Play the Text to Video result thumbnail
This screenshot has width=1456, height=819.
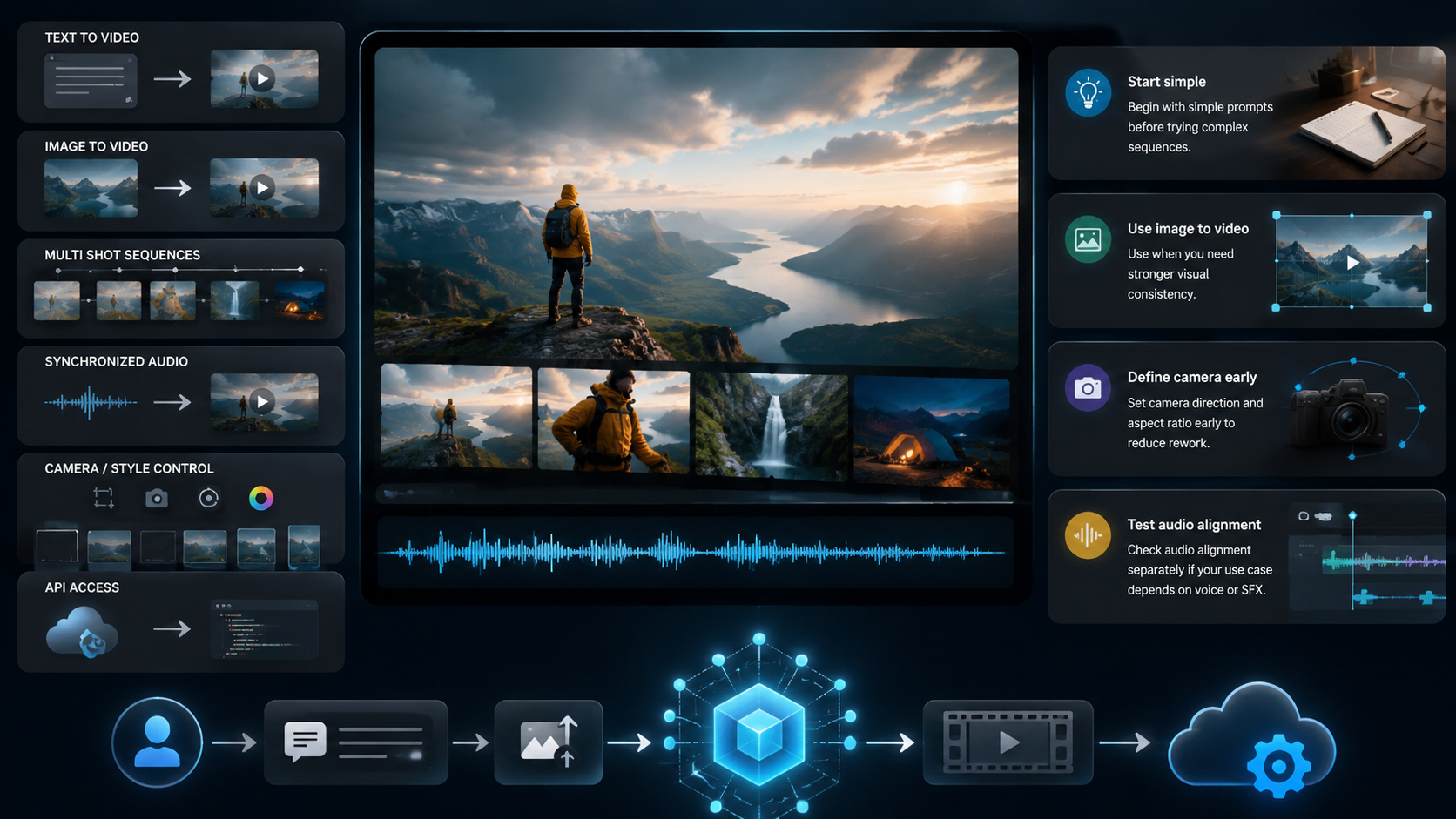pyautogui.click(x=264, y=79)
